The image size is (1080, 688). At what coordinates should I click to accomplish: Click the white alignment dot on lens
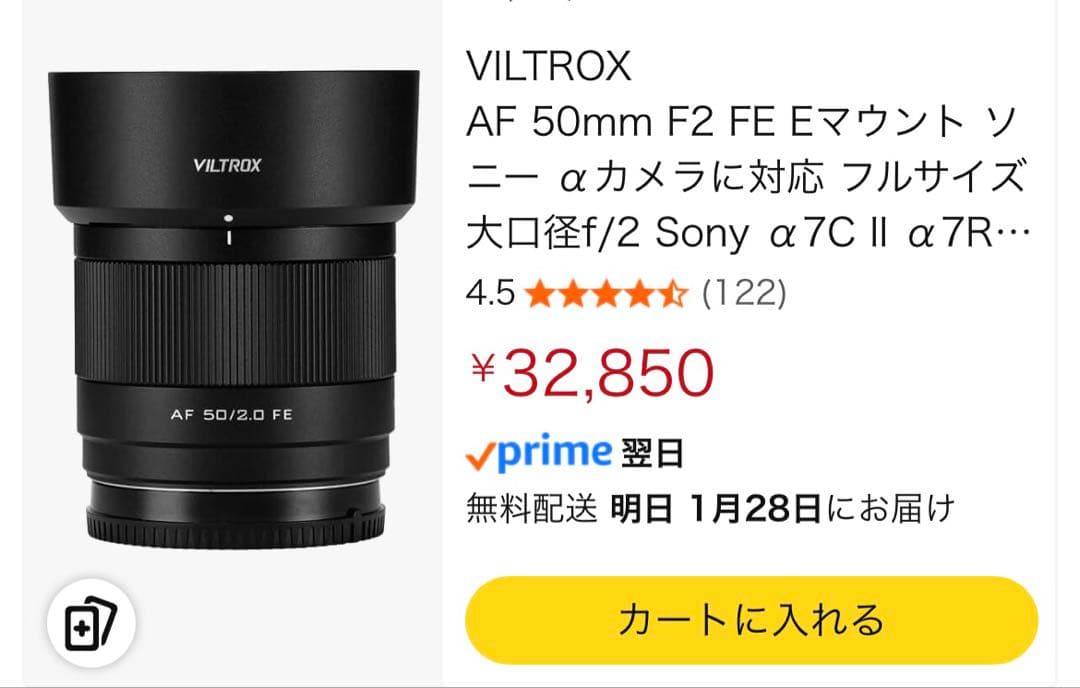tap(228, 218)
